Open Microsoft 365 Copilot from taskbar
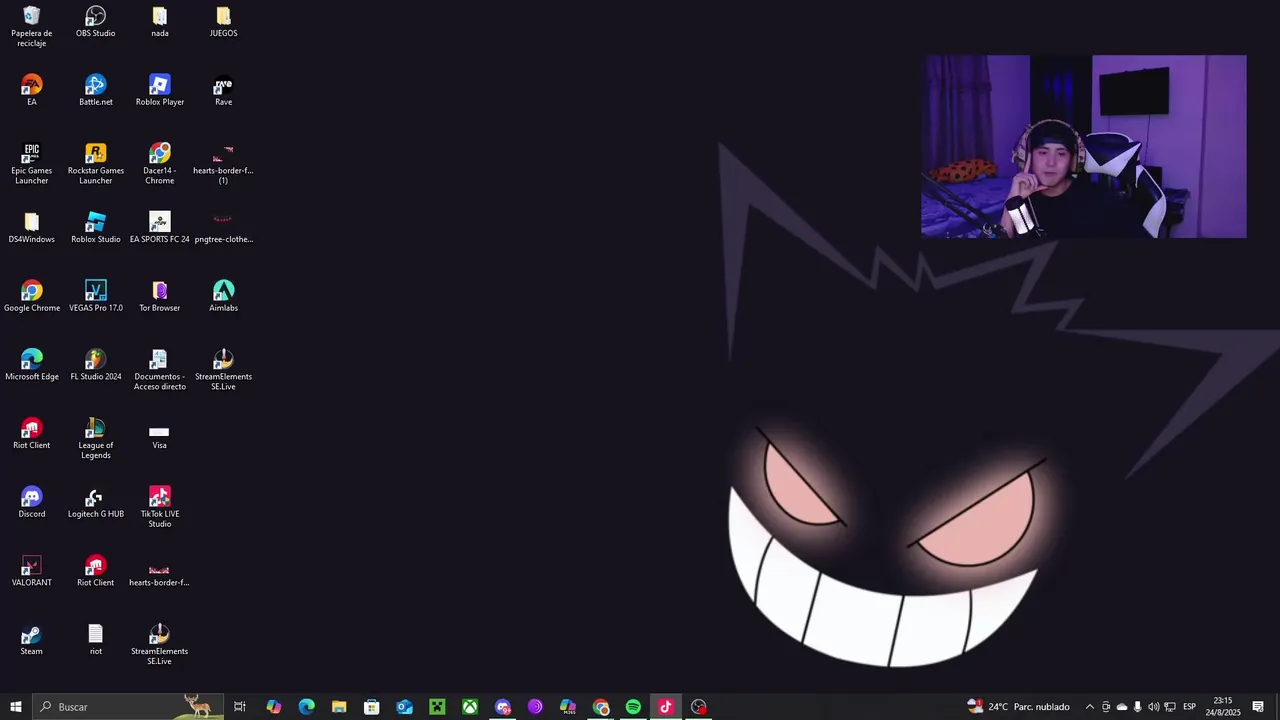The height and width of the screenshot is (720, 1280). pyautogui.click(x=567, y=707)
